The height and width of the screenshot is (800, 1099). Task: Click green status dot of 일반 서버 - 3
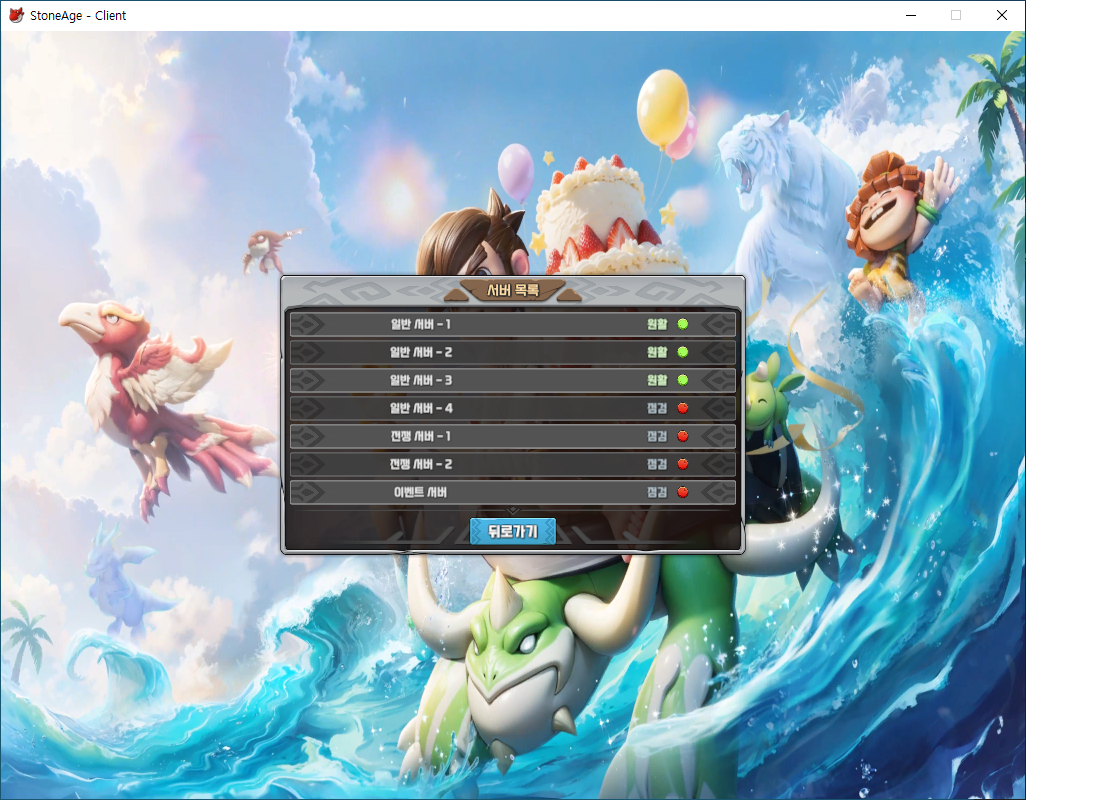pyautogui.click(x=683, y=380)
